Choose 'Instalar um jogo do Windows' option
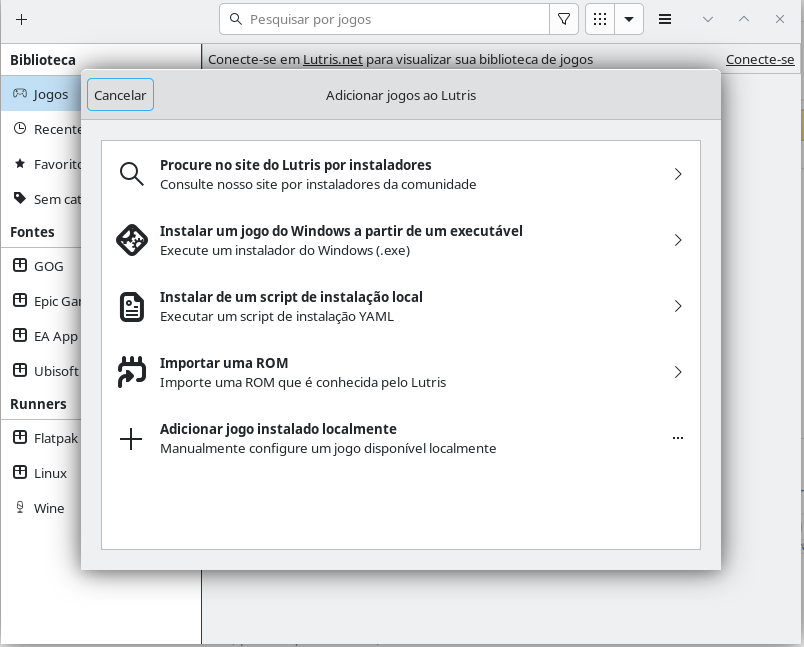804x647 pixels. point(401,240)
